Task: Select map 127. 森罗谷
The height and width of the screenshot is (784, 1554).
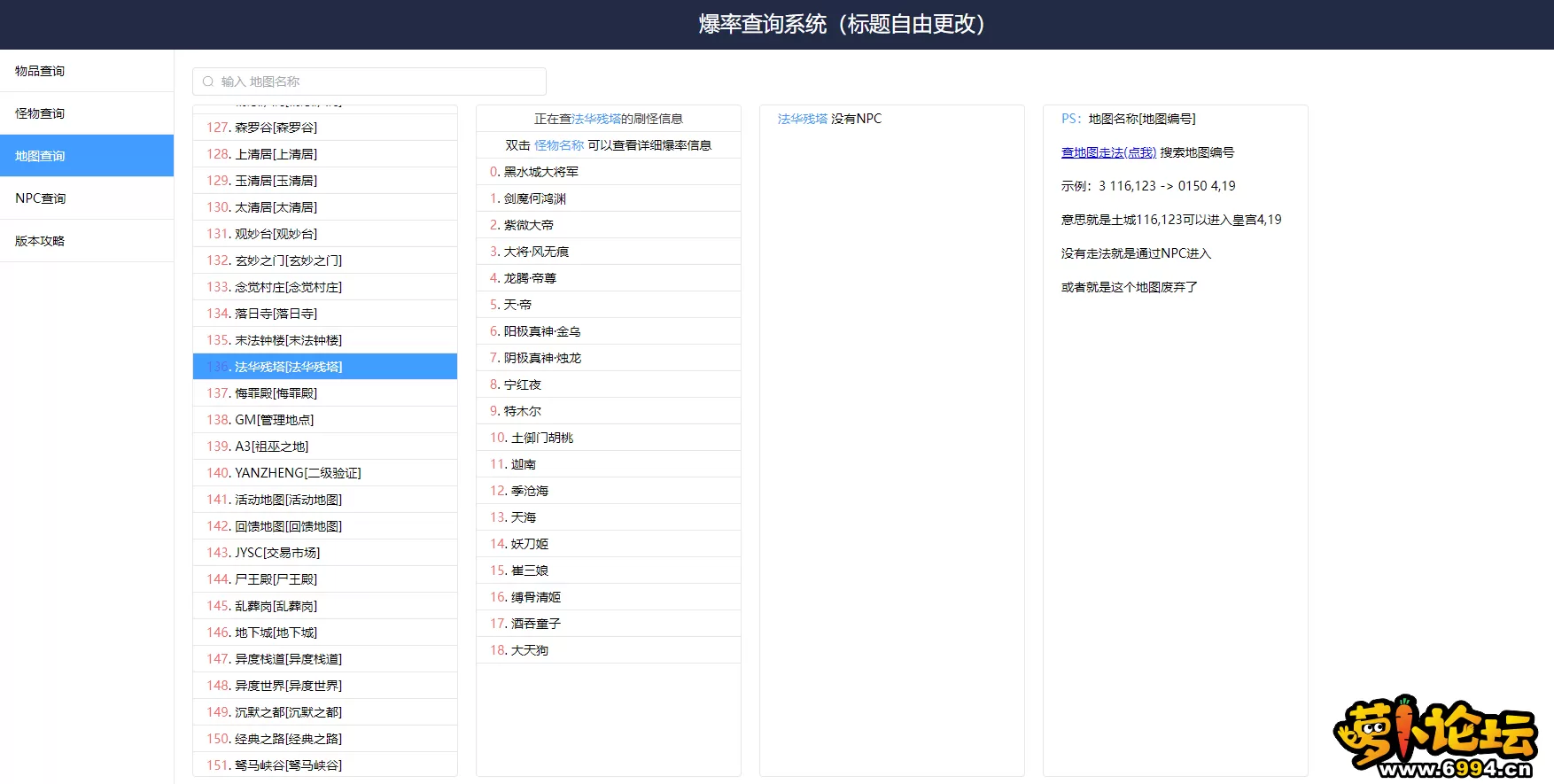Action: 325,128
